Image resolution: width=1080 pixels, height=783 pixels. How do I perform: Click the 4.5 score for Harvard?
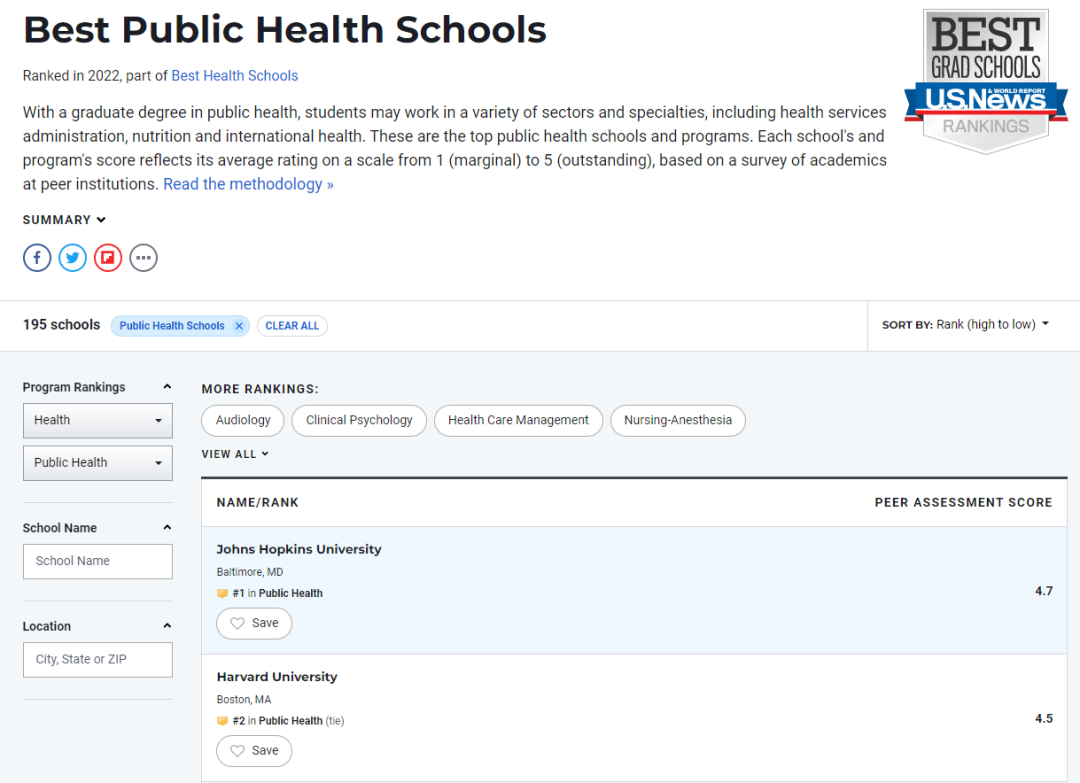coord(1043,718)
